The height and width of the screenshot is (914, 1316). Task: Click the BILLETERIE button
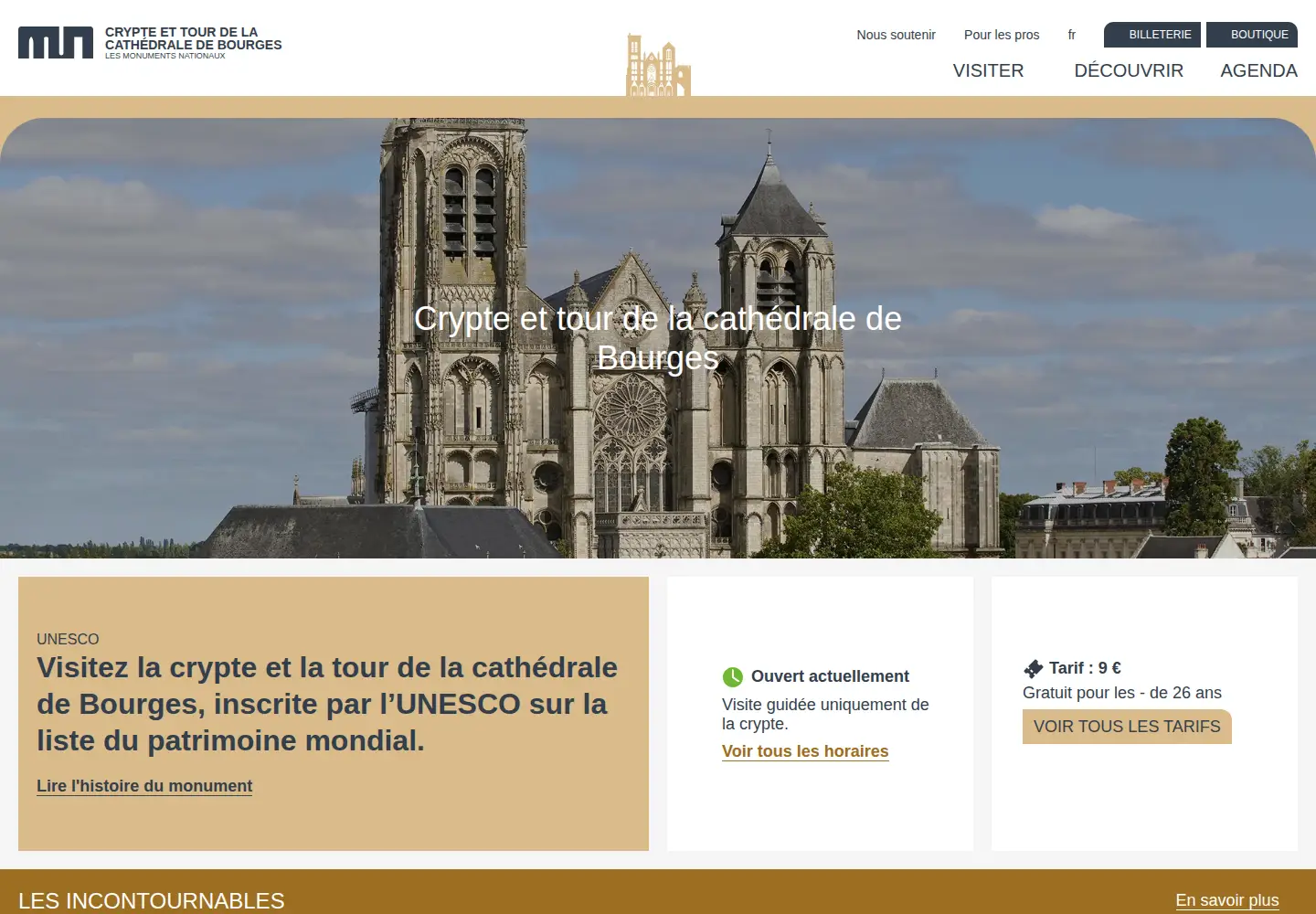(1152, 35)
